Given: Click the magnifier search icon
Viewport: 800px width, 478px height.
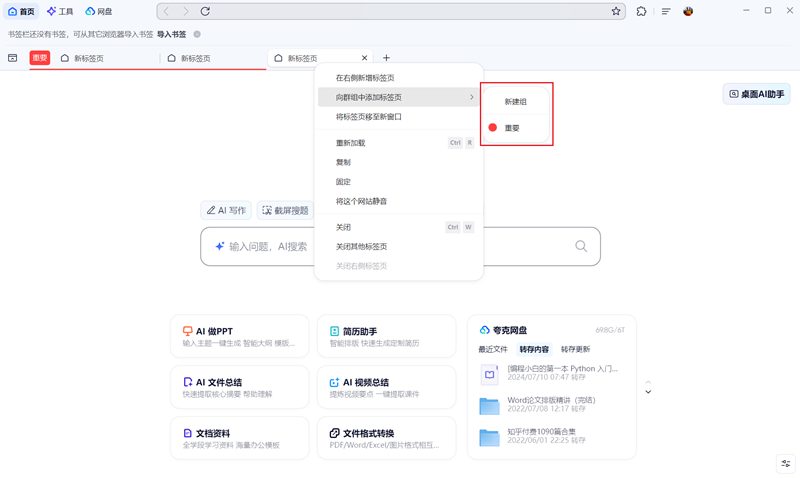Looking at the screenshot, I should point(581,246).
